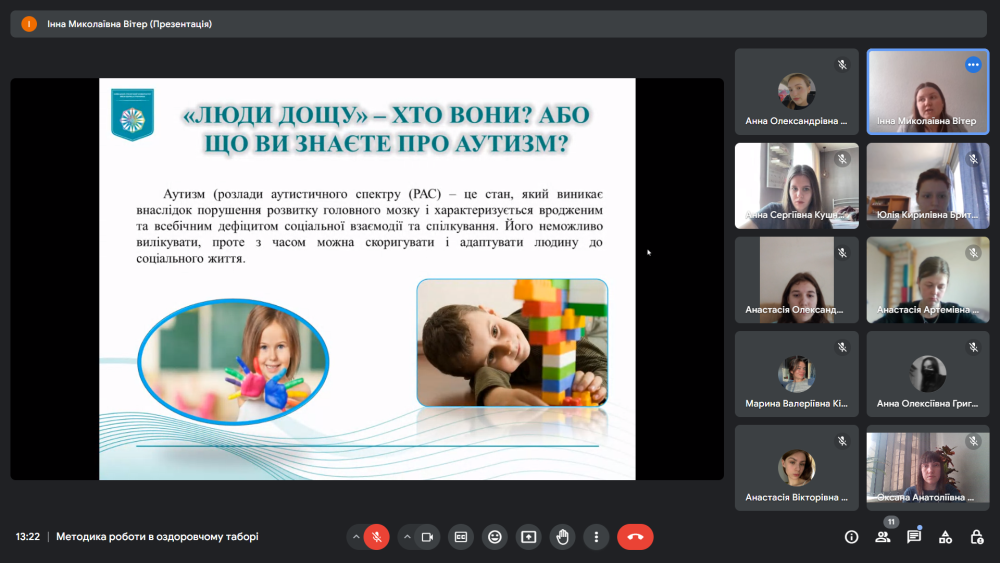1000x563 pixels.
Task: Select Оксана Анатоліївна participant video tile
Action: tap(928, 466)
